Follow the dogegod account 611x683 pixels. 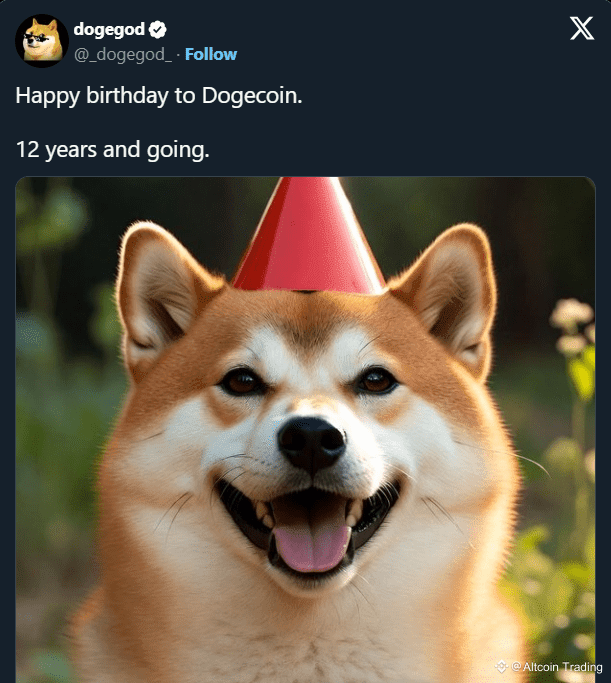point(211,54)
